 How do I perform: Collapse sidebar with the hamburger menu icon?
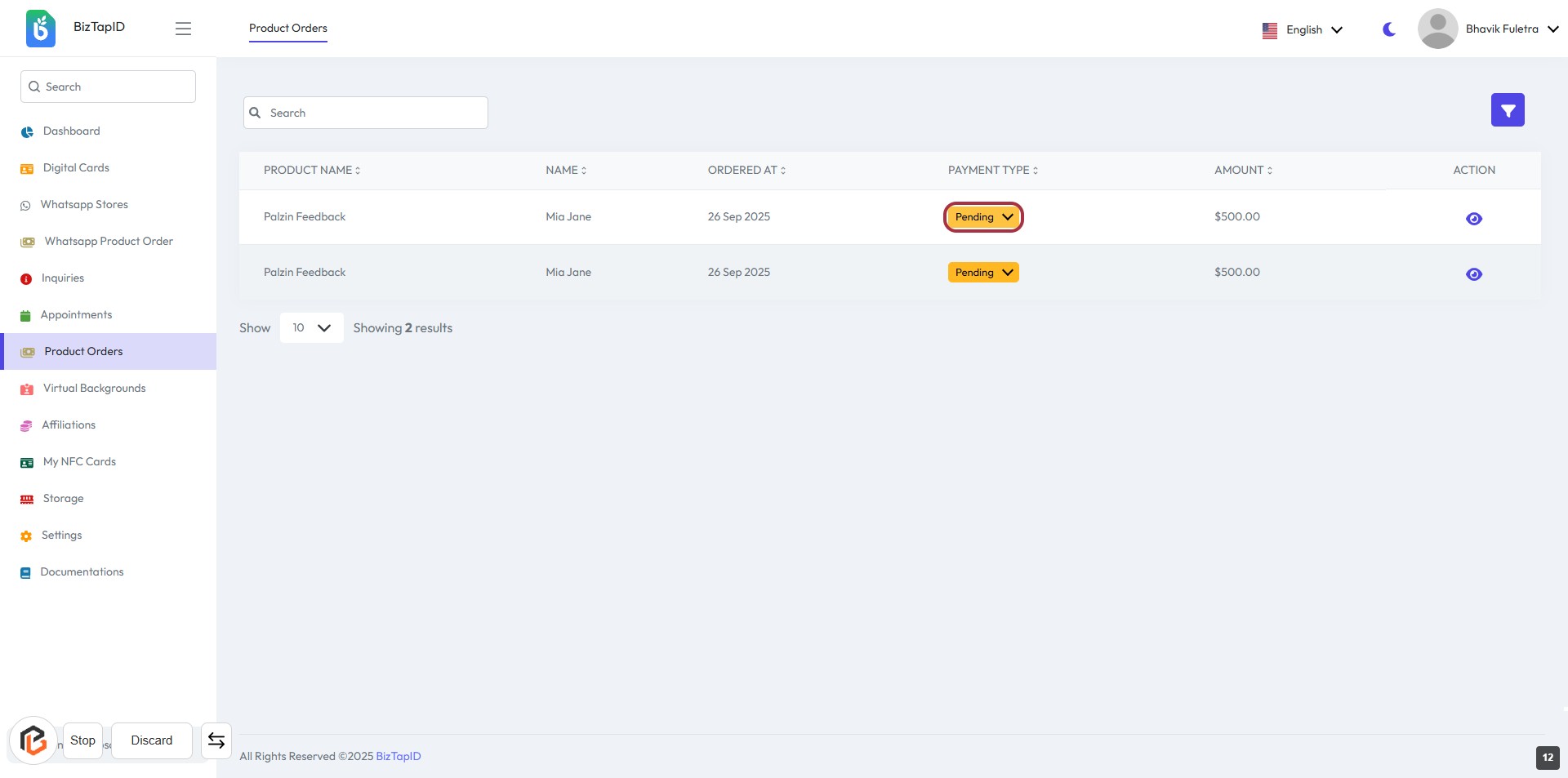point(183,29)
